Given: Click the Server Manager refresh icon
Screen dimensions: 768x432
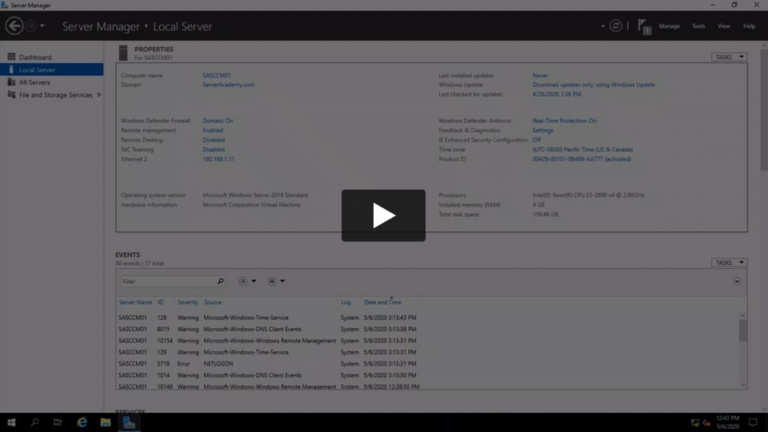Looking at the screenshot, I should (x=616, y=26).
